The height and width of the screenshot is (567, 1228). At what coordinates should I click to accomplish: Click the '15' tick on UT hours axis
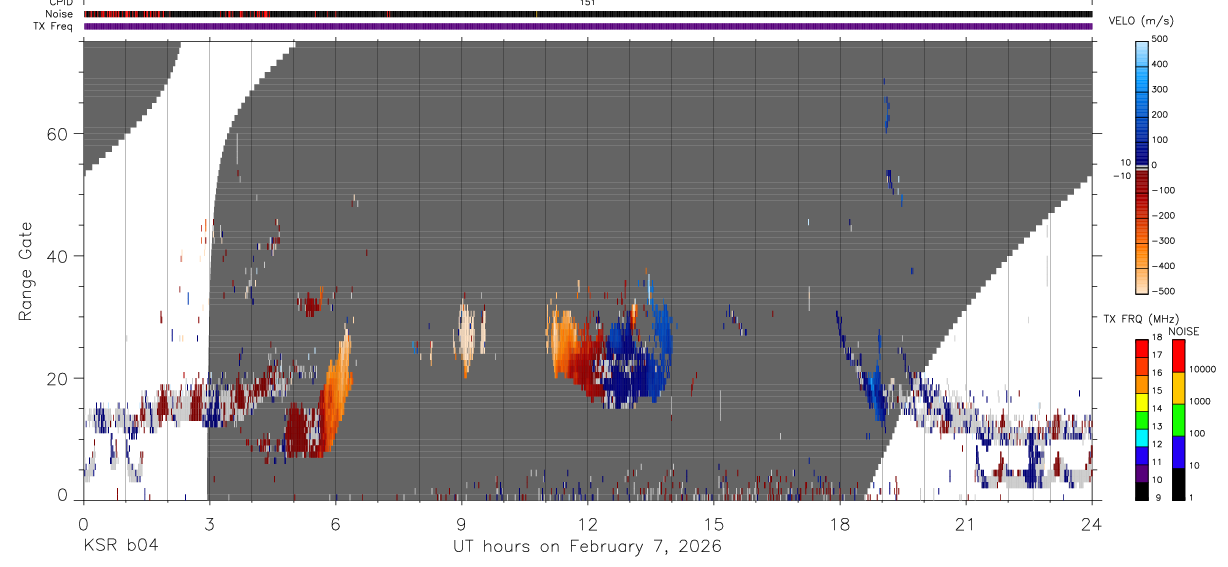click(x=714, y=525)
